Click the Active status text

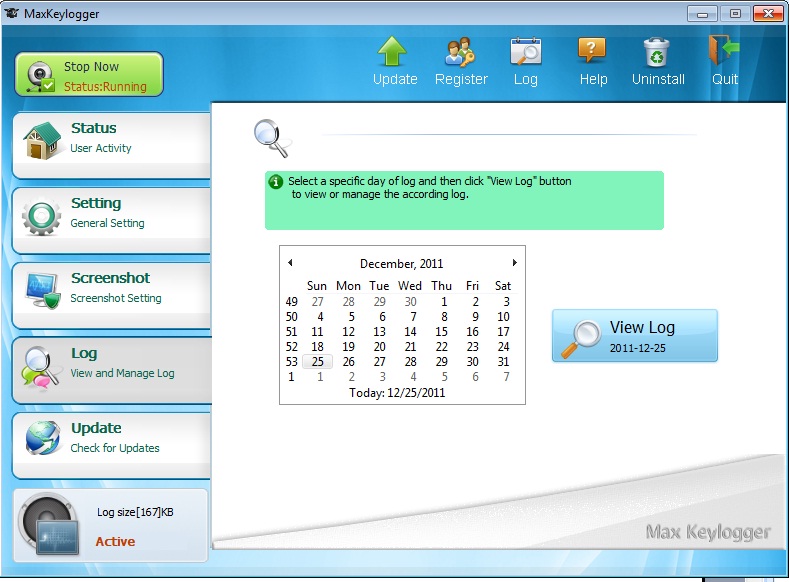[115, 541]
